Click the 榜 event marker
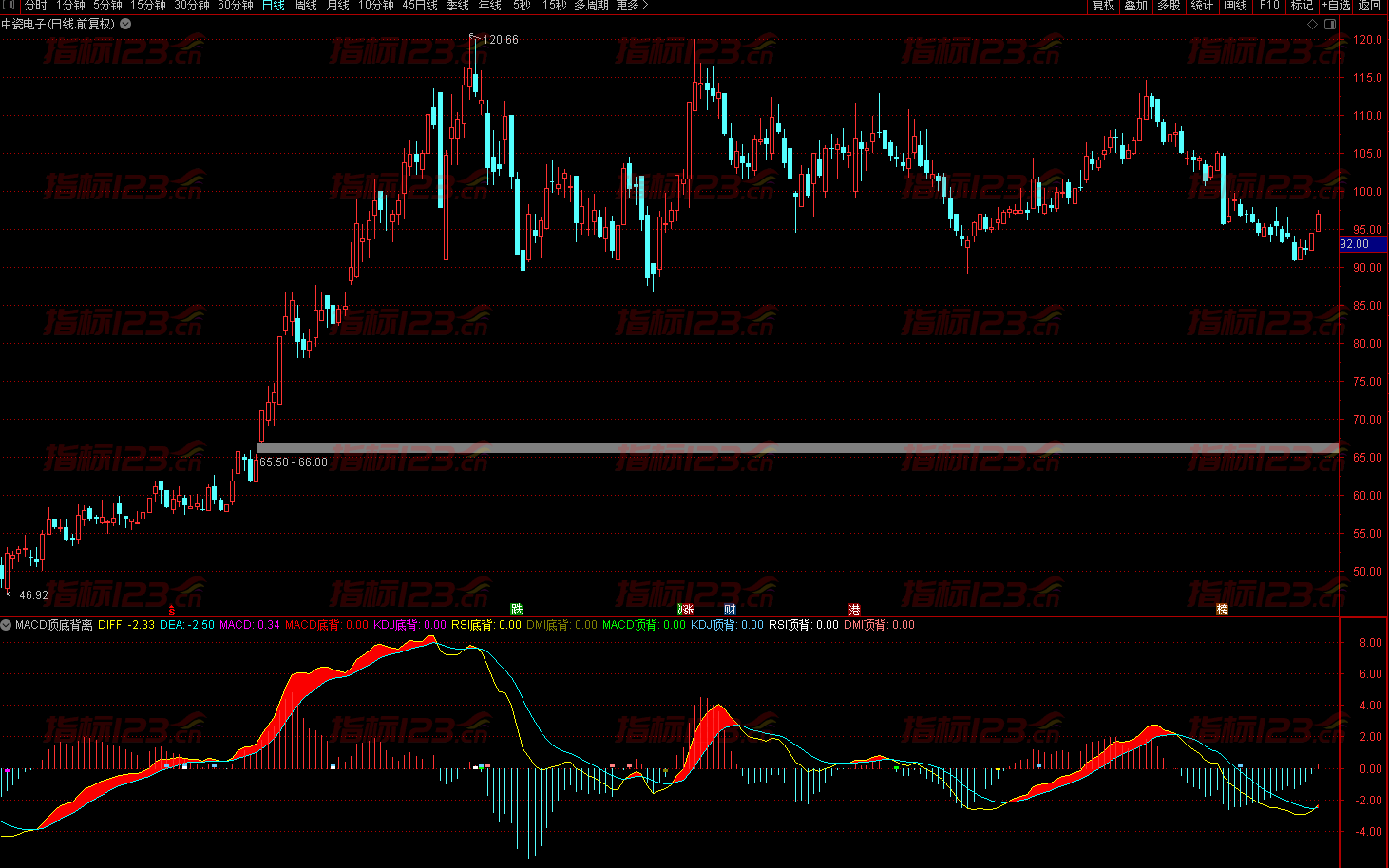Image resolution: width=1389 pixels, height=868 pixels. tap(1223, 610)
